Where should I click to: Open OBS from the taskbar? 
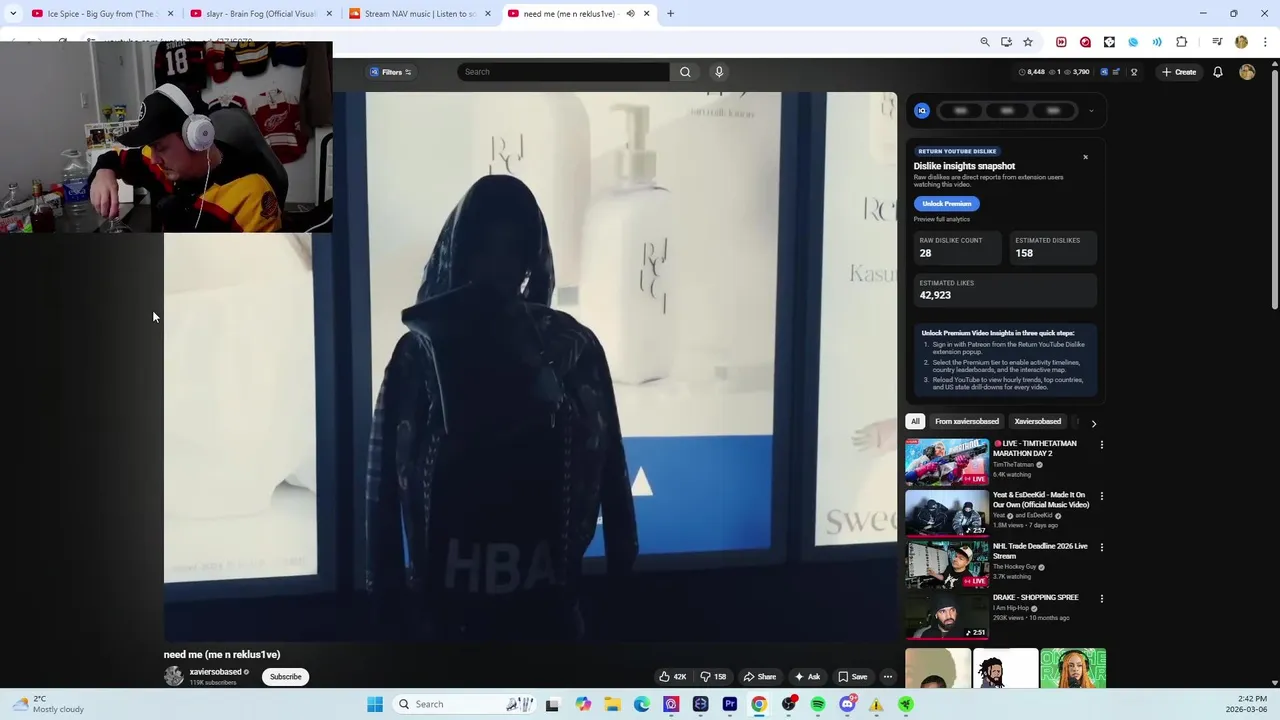coord(789,704)
